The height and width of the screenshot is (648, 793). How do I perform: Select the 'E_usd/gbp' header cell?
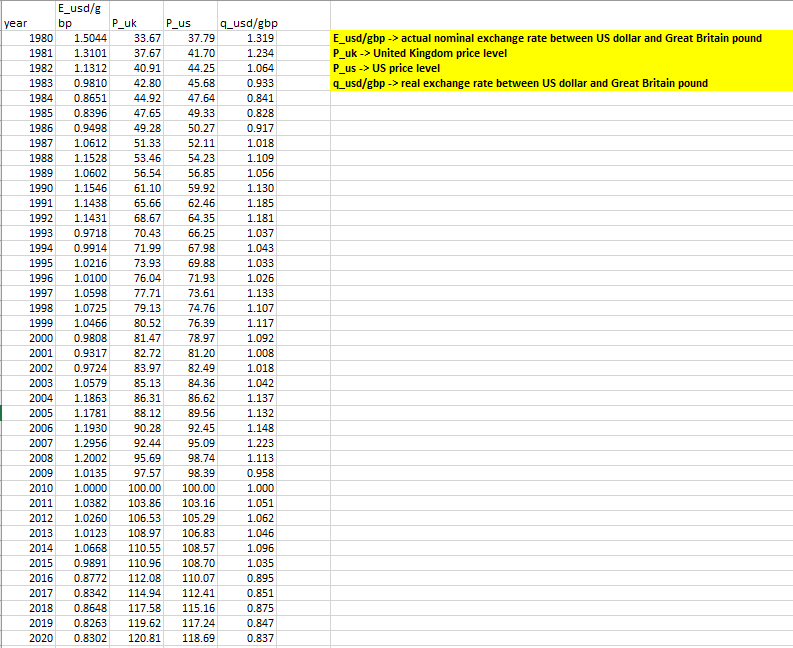[82, 16]
